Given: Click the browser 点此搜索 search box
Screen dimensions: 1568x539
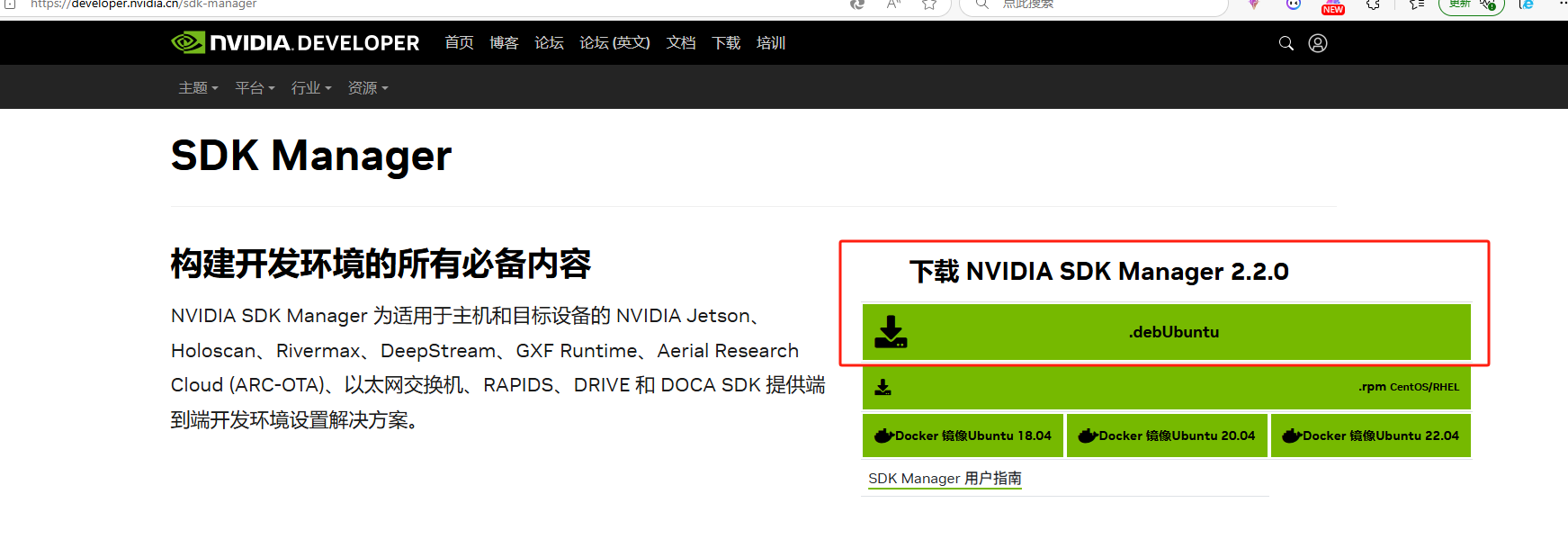Looking at the screenshot, I should tap(1093, 4).
